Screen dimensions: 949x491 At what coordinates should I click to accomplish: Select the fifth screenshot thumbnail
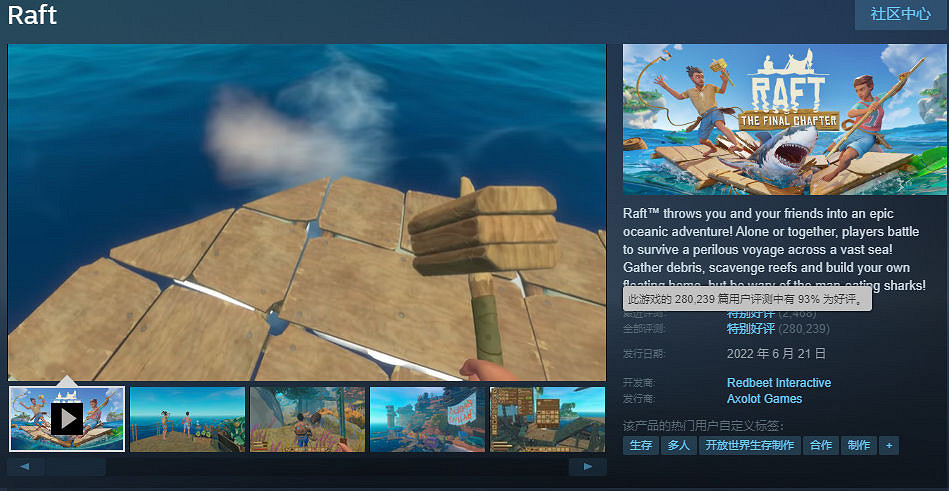pyautogui.click(x=547, y=419)
